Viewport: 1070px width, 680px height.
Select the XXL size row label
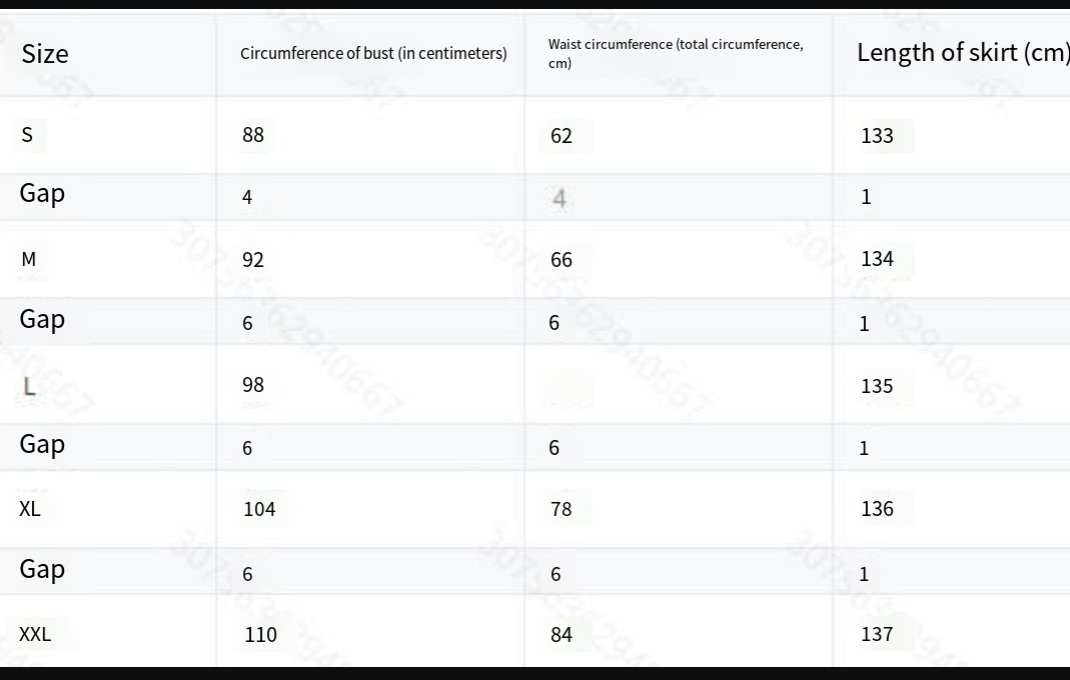click(35, 634)
